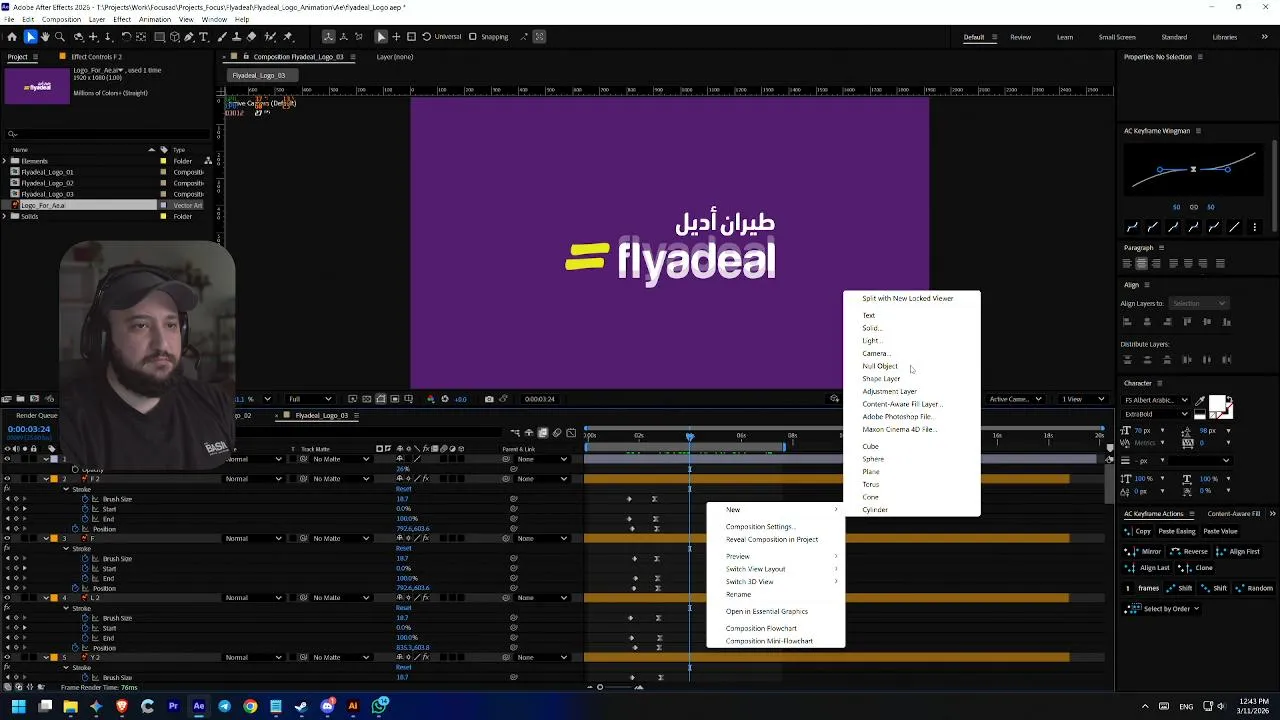Collapse Stroke group under layer F 2

tap(66, 489)
